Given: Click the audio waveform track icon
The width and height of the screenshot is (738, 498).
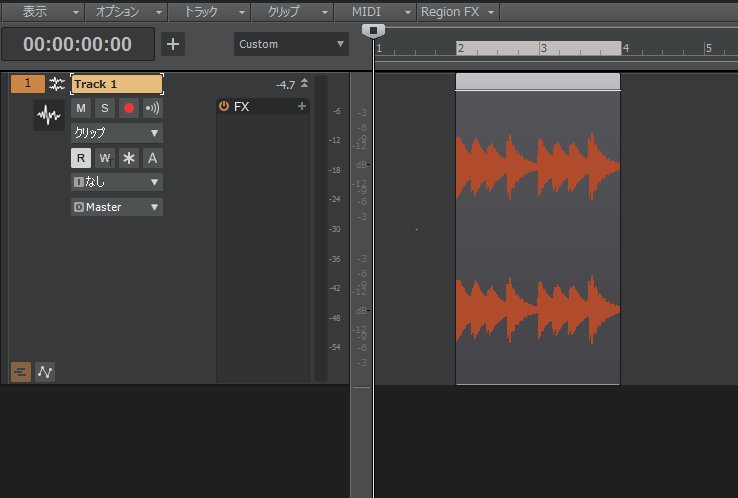Looking at the screenshot, I should [x=48, y=116].
